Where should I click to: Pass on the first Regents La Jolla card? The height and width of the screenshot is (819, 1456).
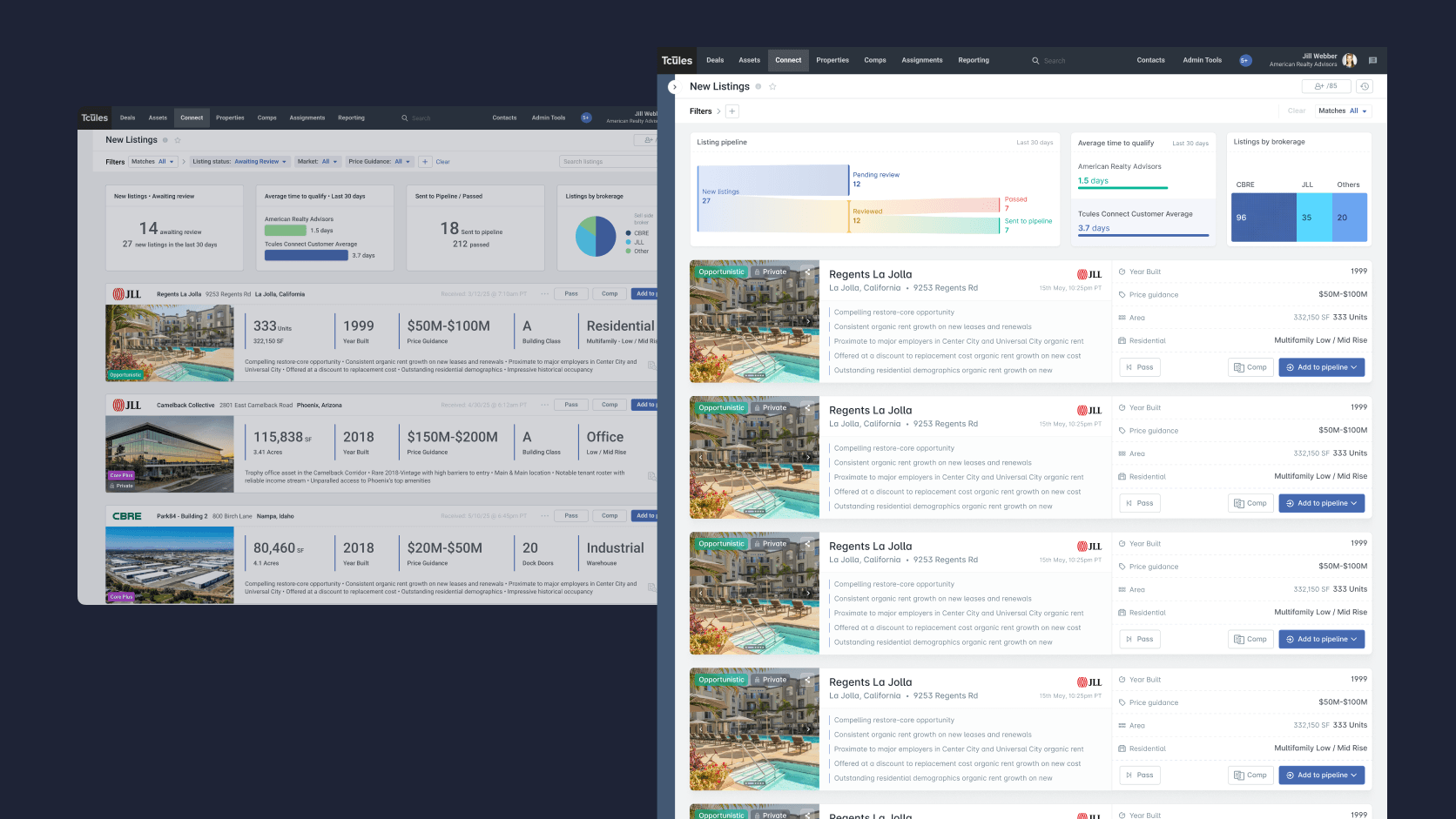tap(1139, 367)
